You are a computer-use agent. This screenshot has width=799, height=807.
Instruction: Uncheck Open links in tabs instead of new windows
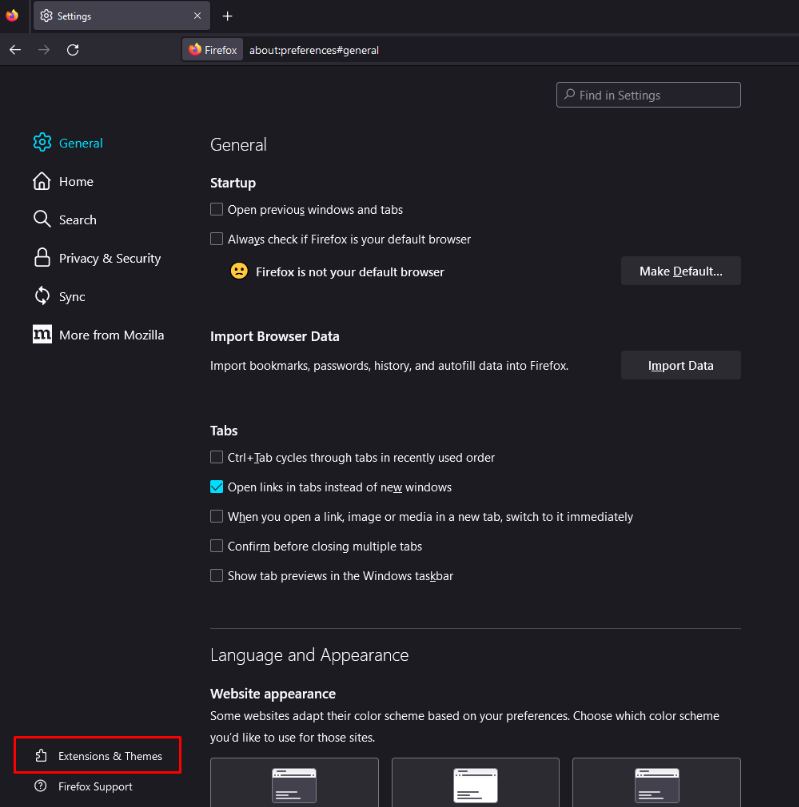click(x=216, y=487)
